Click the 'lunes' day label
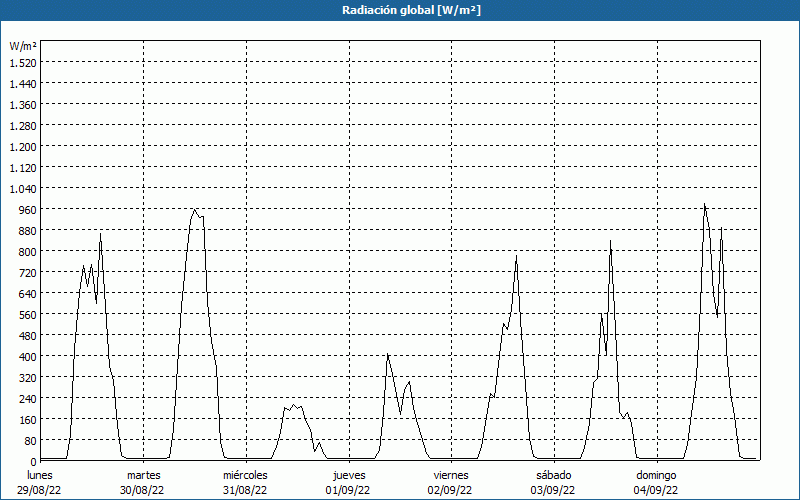This screenshot has width=800, height=500. click(40, 475)
